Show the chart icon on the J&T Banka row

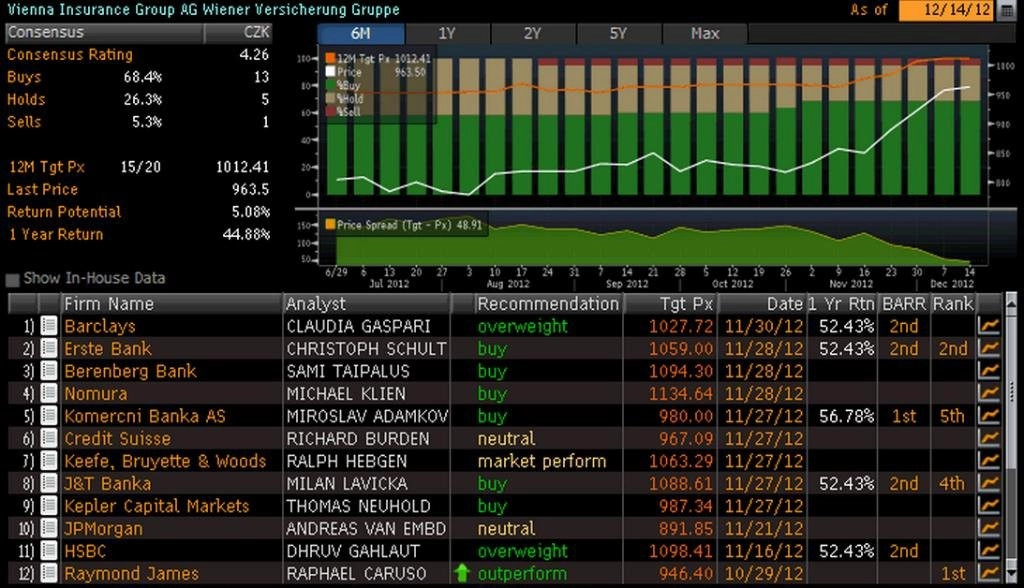[x=989, y=483]
